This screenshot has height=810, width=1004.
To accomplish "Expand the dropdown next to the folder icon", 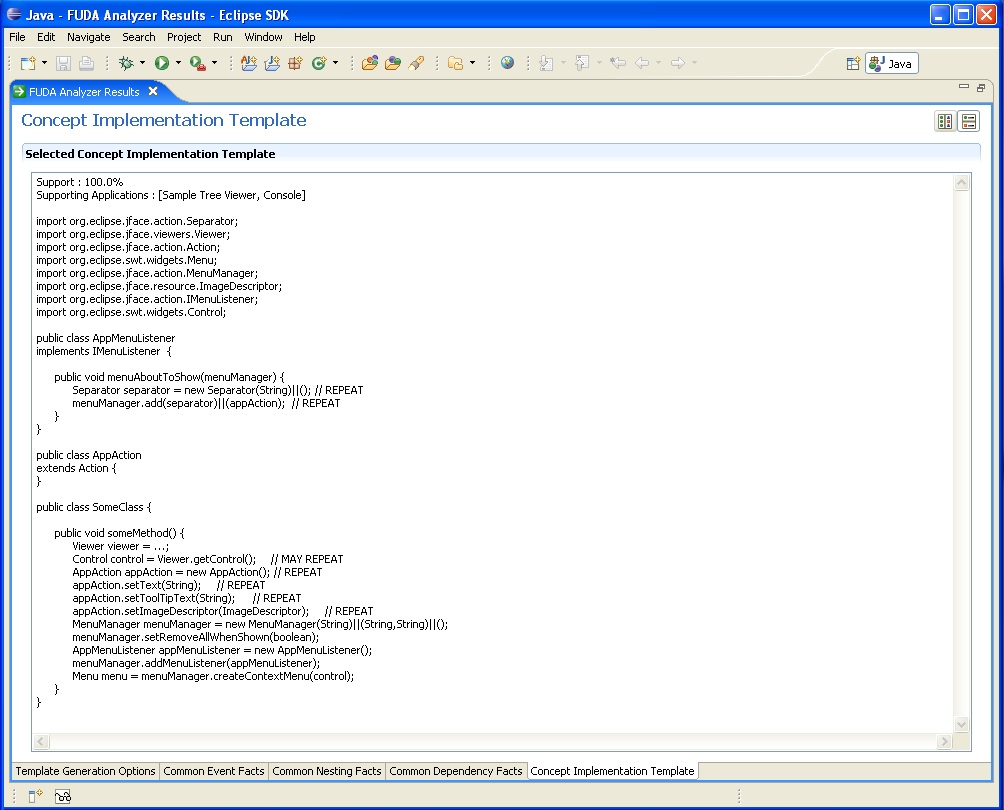I will tap(473, 63).
